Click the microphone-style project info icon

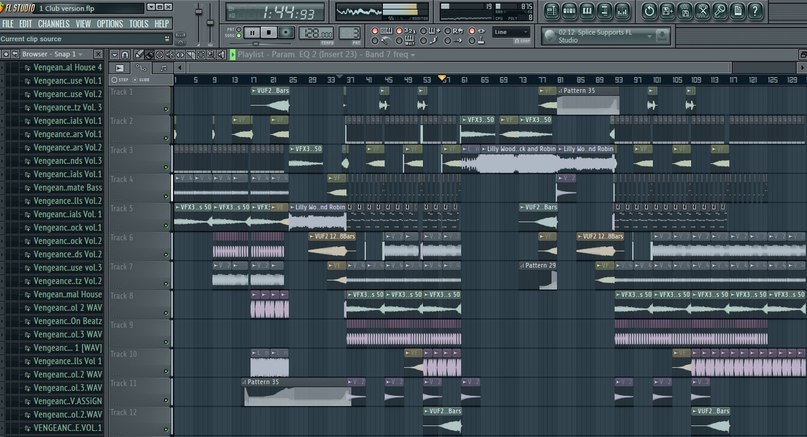720,11
